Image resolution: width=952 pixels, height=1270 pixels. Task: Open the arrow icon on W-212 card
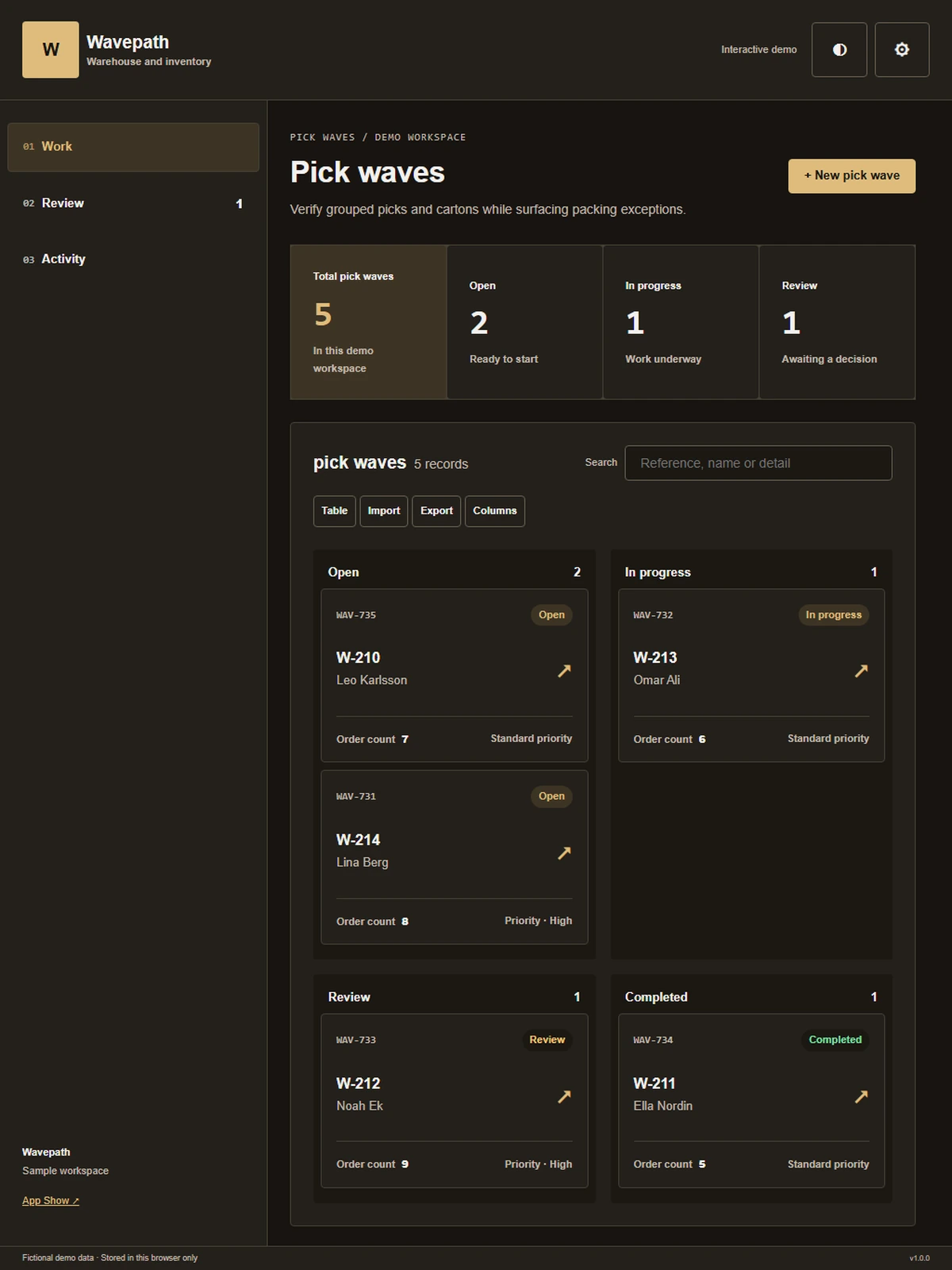[564, 1096]
